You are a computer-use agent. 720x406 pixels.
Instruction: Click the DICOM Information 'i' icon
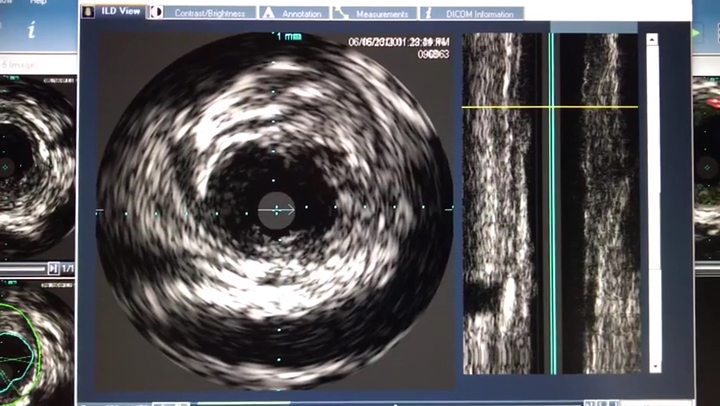(428, 13)
